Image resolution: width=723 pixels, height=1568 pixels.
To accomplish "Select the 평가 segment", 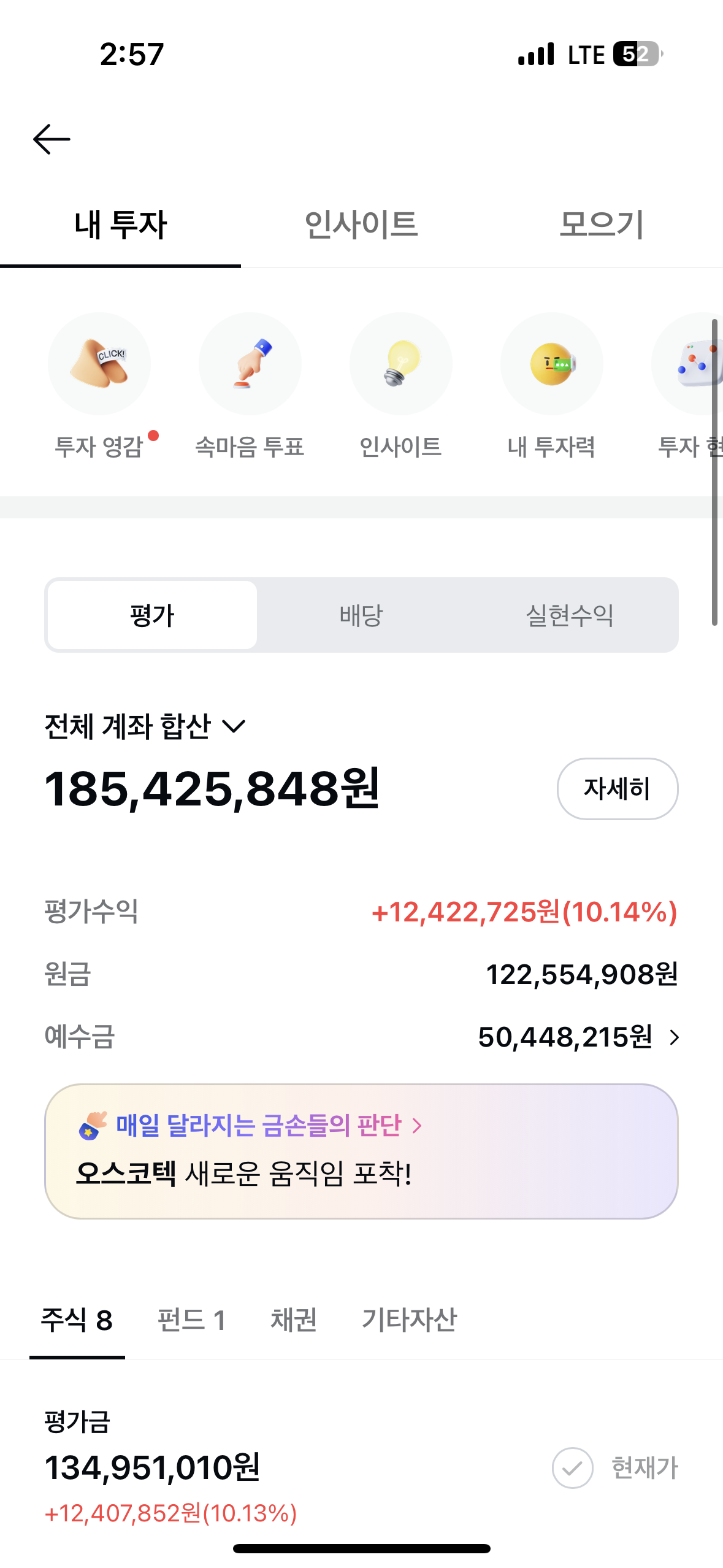I will click(152, 615).
